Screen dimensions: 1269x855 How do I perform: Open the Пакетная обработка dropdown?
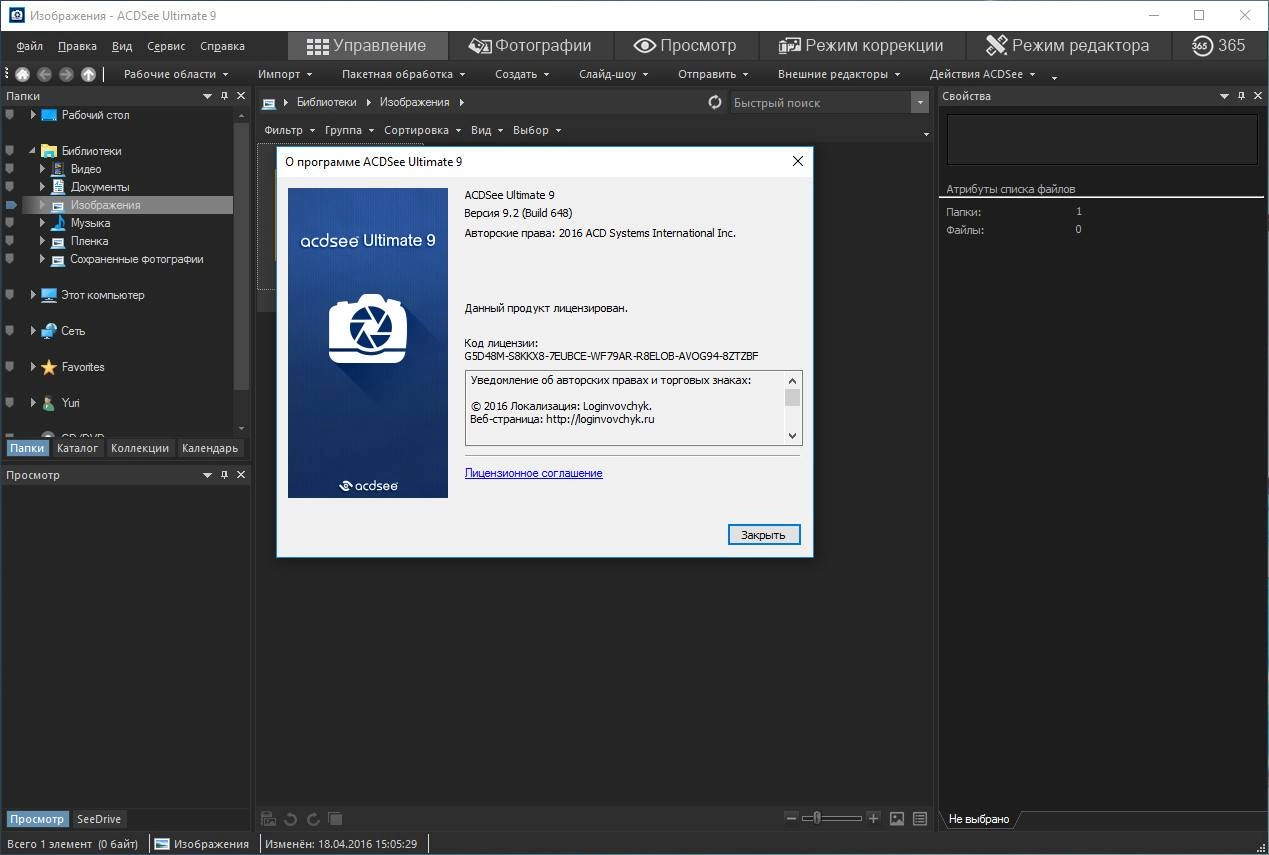click(x=404, y=74)
